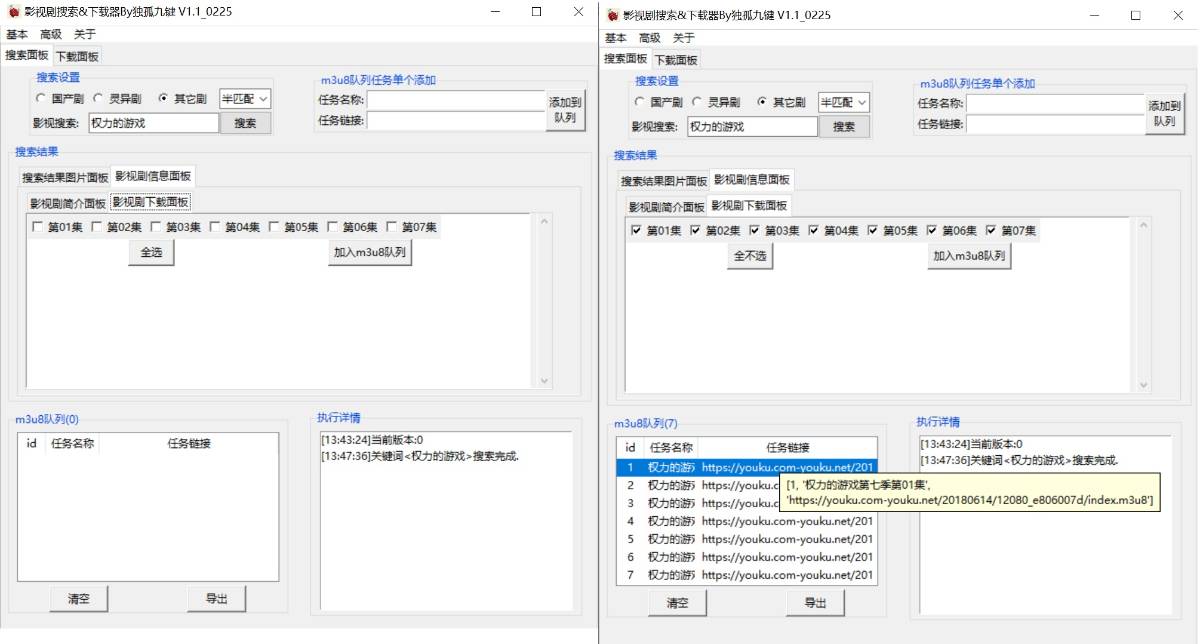The image size is (1200, 644).
Task: Open the 高级 menu in the right window
Action: [x=650, y=38]
